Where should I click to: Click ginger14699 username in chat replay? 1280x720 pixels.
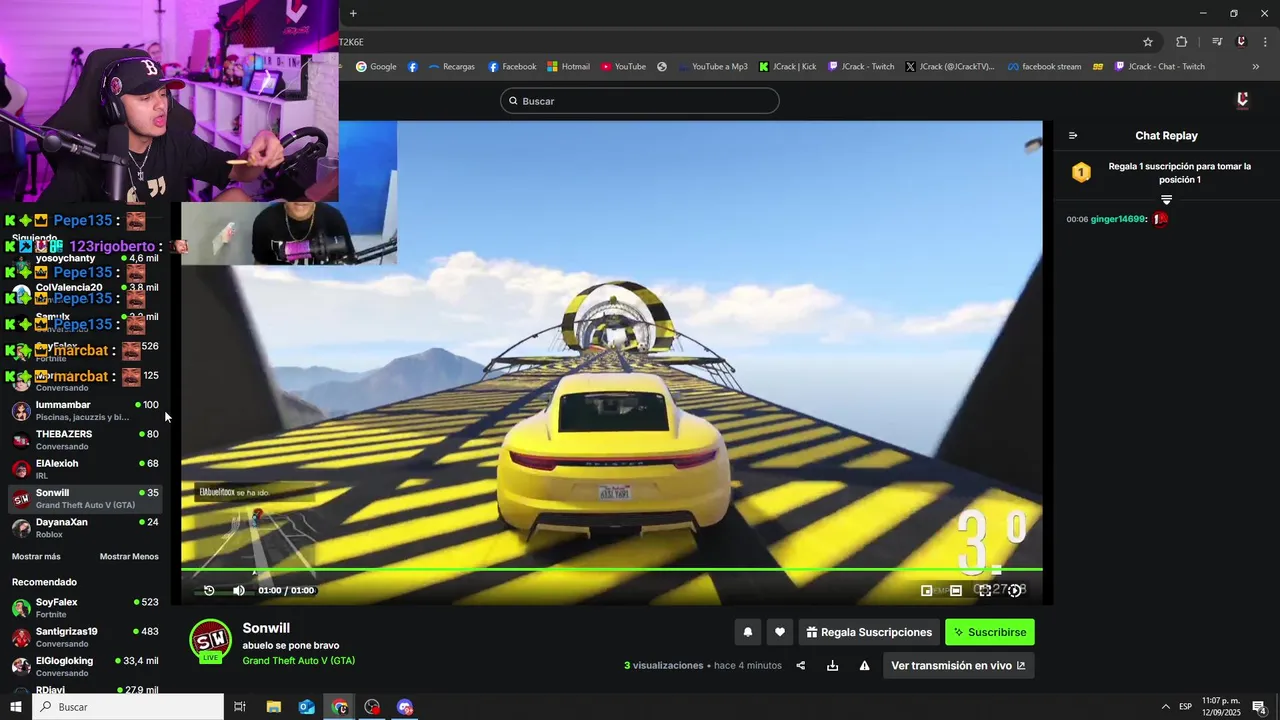pyautogui.click(x=1117, y=219)
